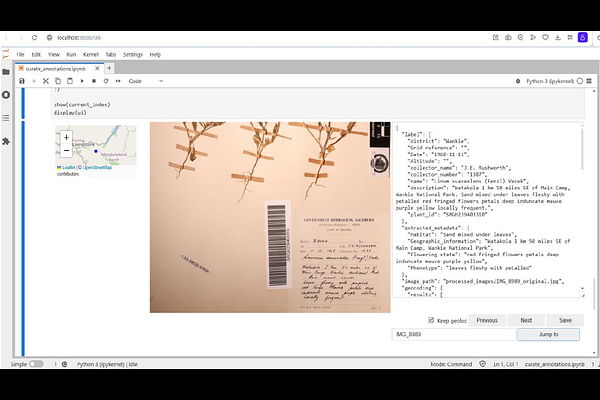Select the curate_annotations.ipynb tab

56,69
